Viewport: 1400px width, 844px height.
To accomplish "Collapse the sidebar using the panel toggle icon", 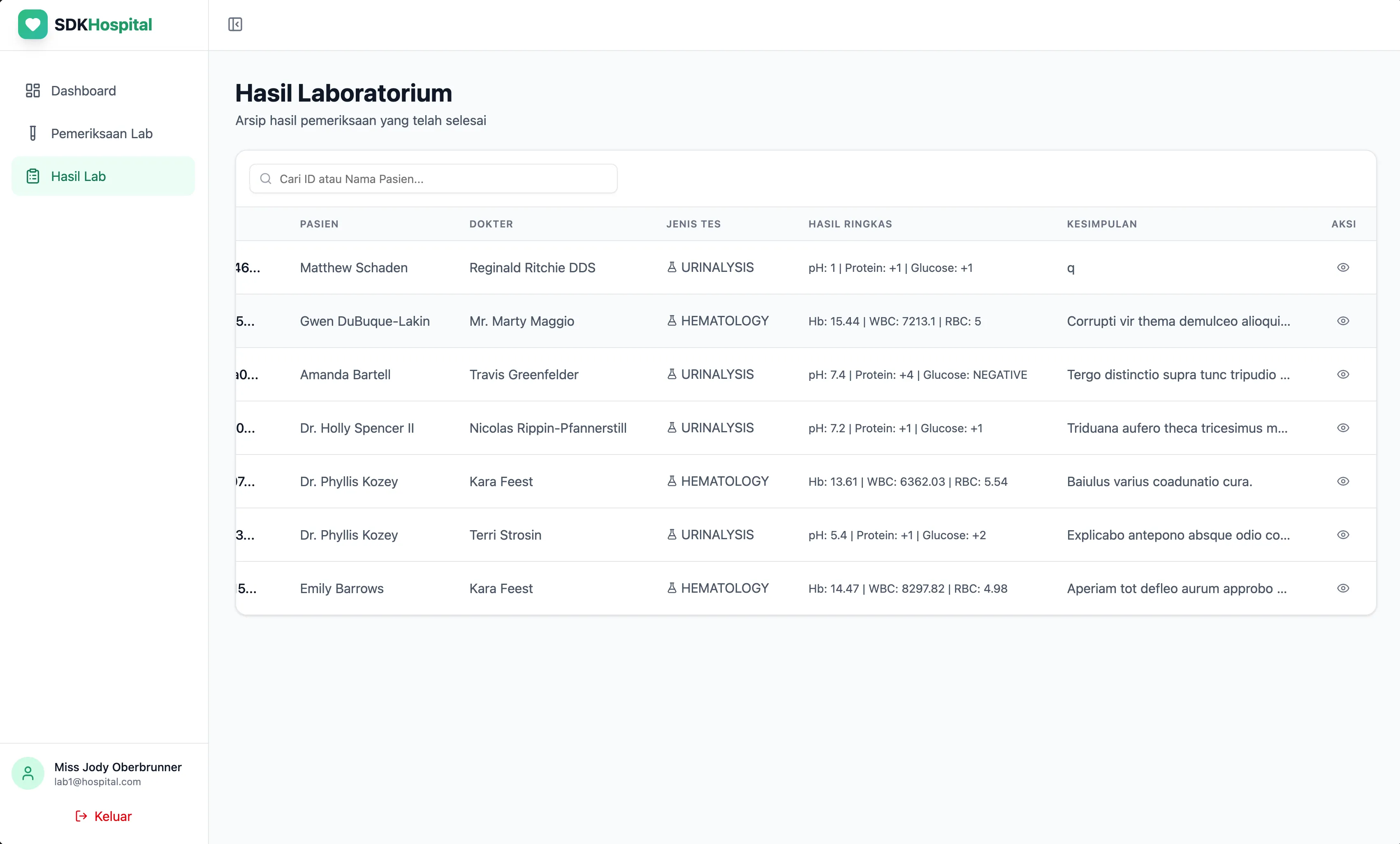I will (x=235, y=24).
